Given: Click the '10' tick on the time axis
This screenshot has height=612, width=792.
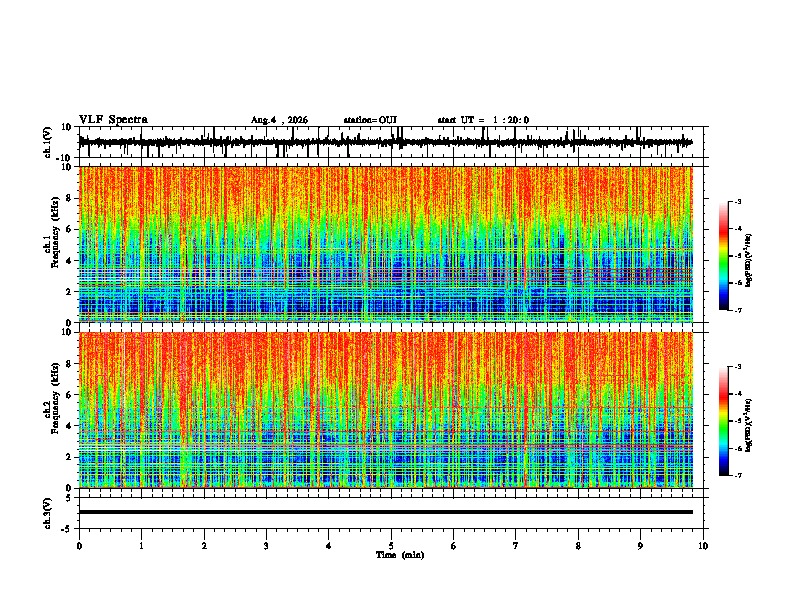Looking at the screenshot, I should (x=703, y=546).
